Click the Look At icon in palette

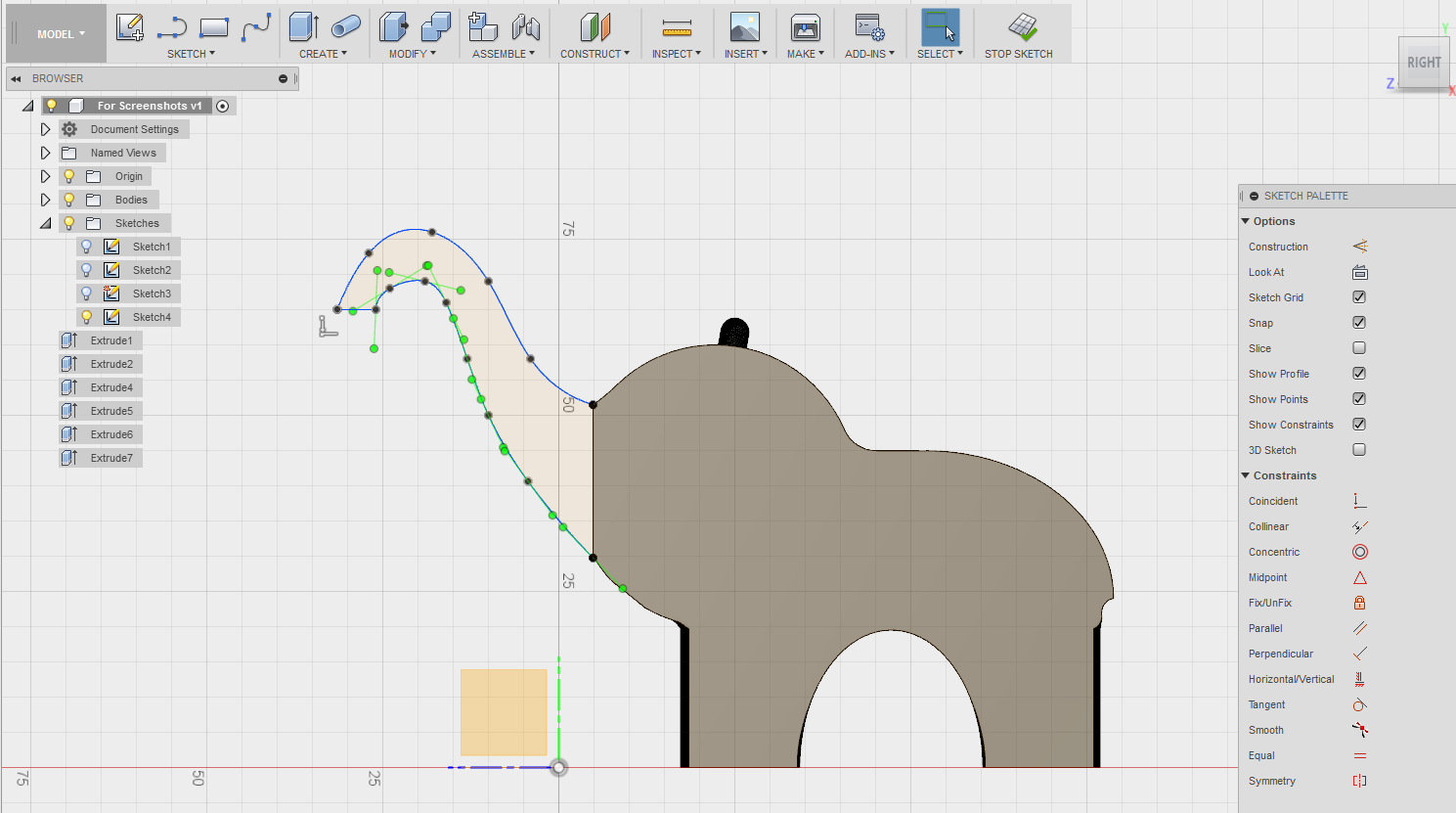[1359, 272]
